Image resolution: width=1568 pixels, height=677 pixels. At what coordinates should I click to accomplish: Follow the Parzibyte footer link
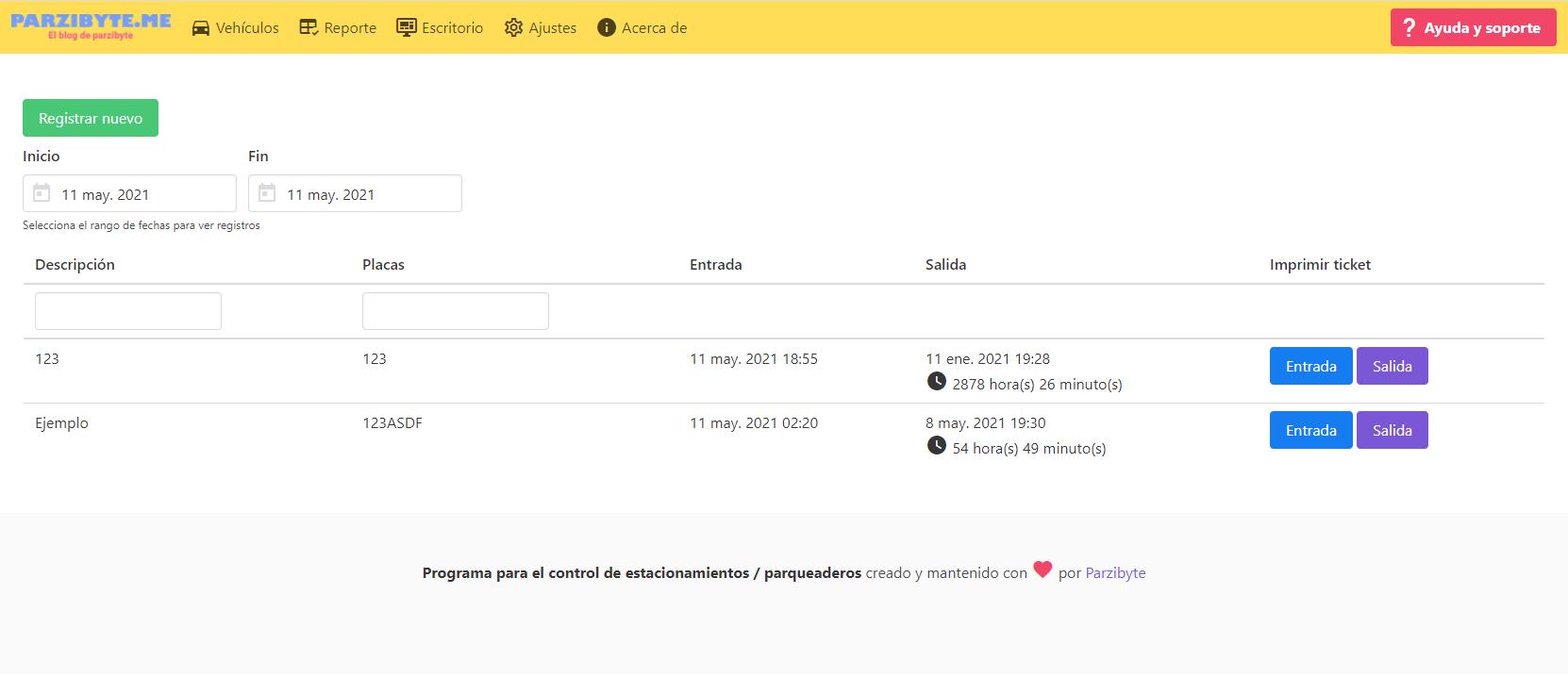click(x=1115, y=572)
